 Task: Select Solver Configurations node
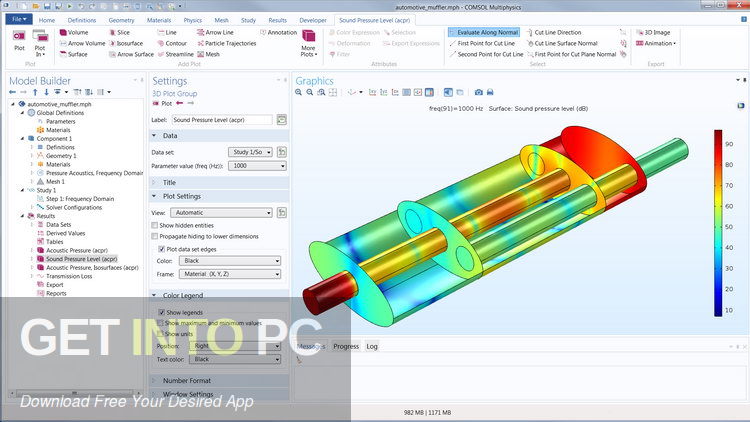tap(74, 207)
